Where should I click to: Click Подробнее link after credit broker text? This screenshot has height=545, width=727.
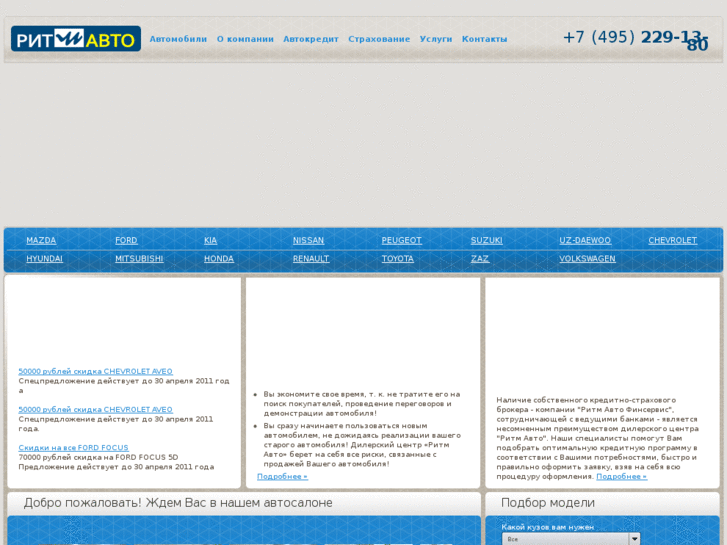pos(621,476)
